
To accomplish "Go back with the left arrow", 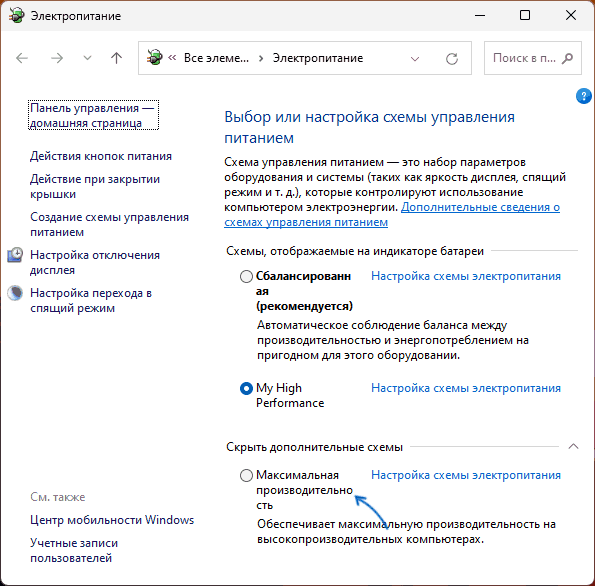I will coord(22,58).
